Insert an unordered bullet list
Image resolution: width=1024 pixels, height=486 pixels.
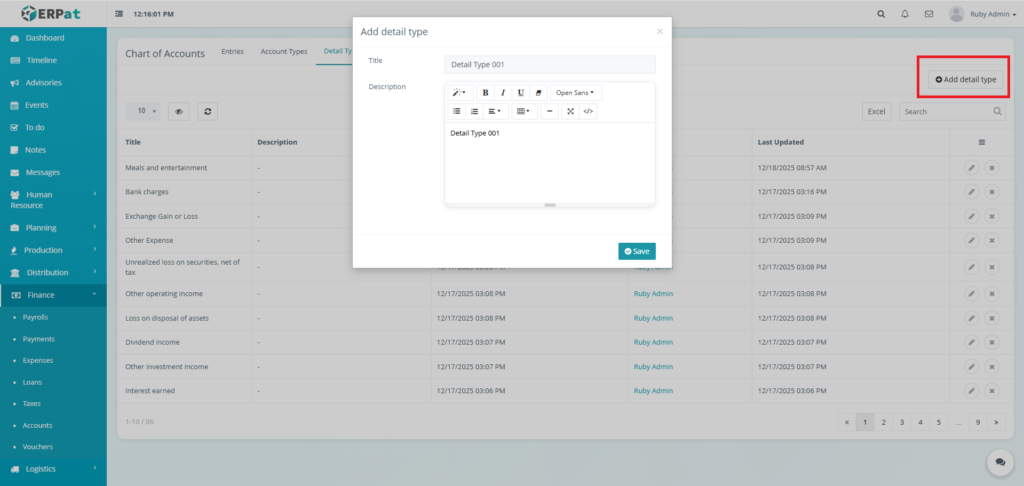(457, 111)
